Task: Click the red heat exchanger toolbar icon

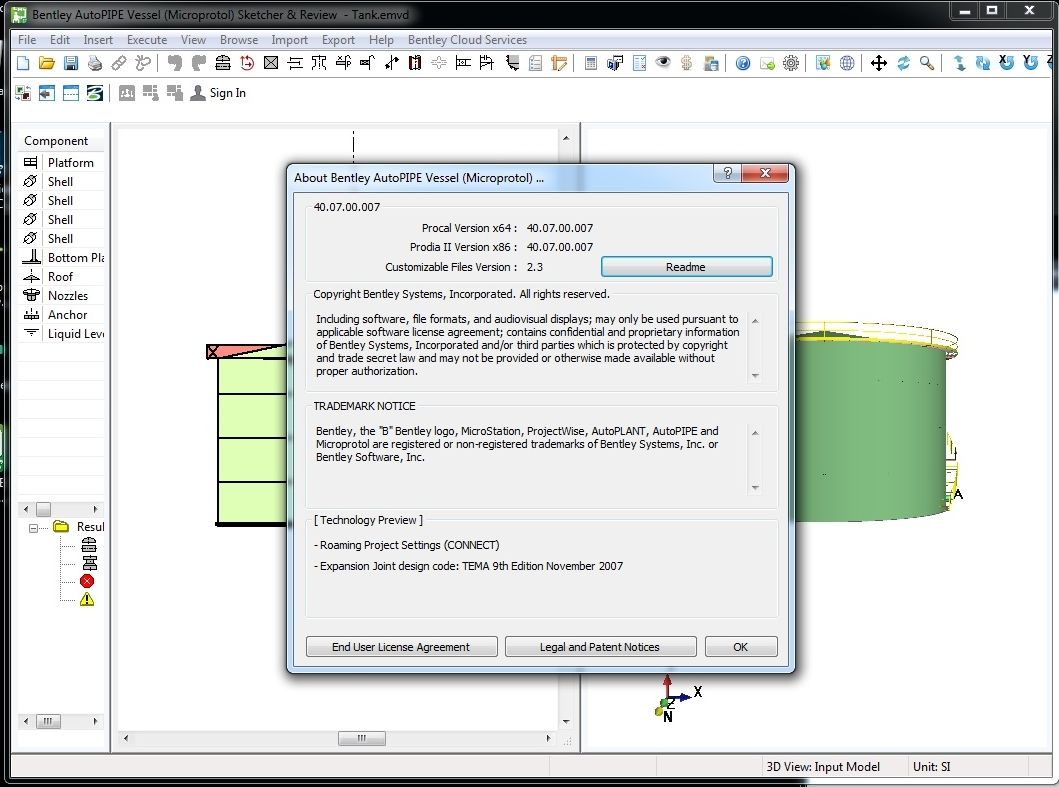Action: click(415, 64)
